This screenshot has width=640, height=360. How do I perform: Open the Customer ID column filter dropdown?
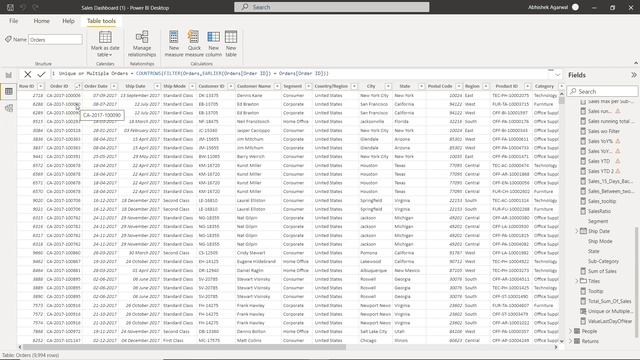pyautogui.click(x=231, y=87)
